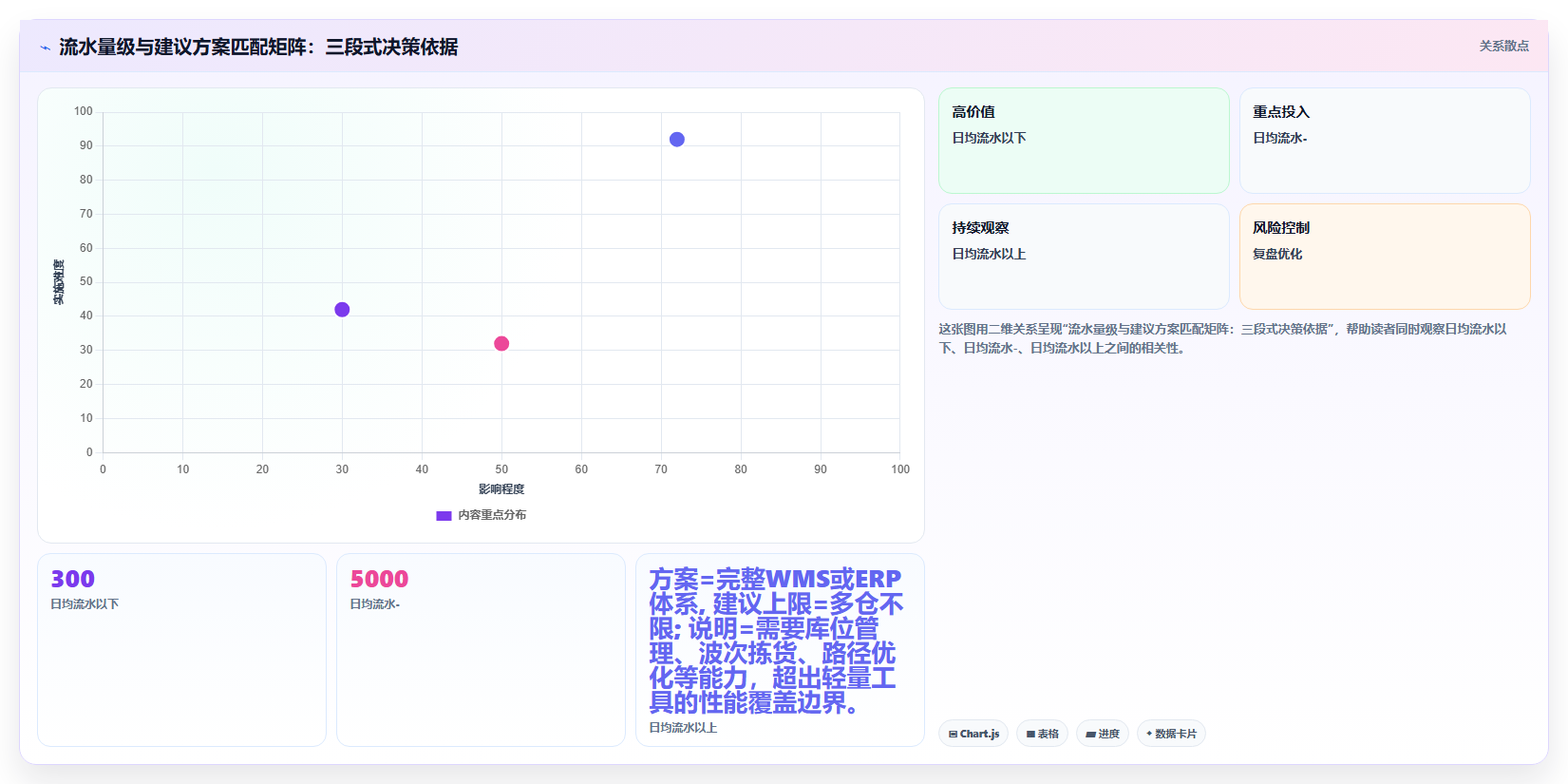Viewport: 1568px width, 784px height.
Task: Click the Chart.js tag chip
Action: pyautogui.click(x=973, y=734)
